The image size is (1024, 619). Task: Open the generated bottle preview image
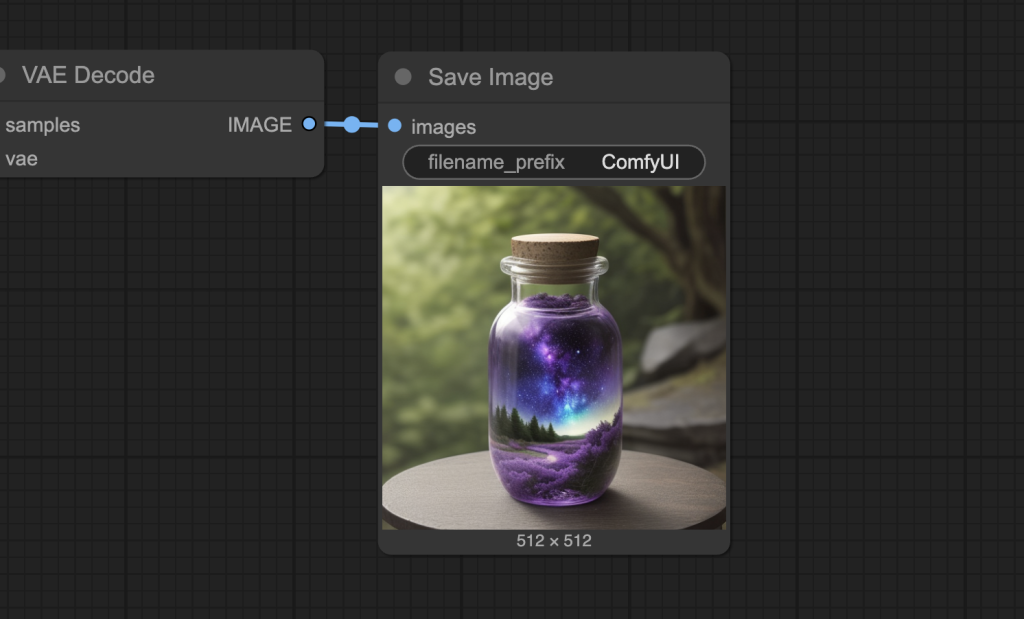click(x=554, y=357)
